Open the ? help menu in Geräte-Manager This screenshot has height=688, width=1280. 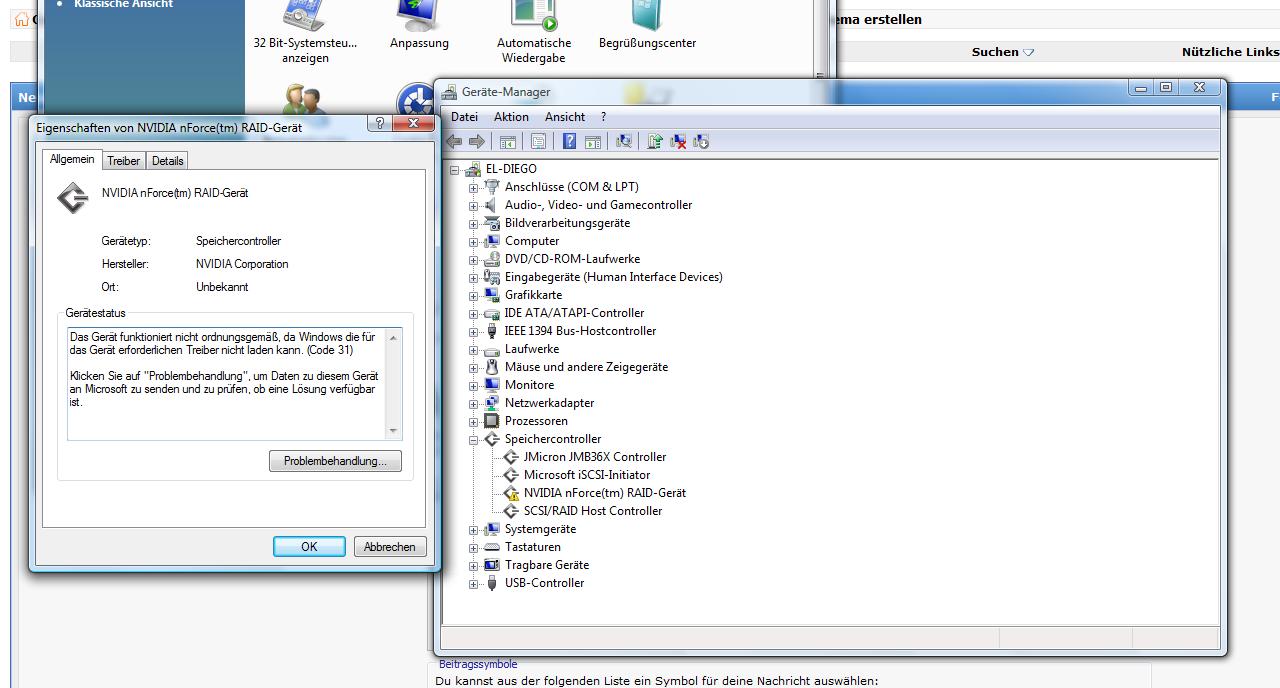click(603, 117)
